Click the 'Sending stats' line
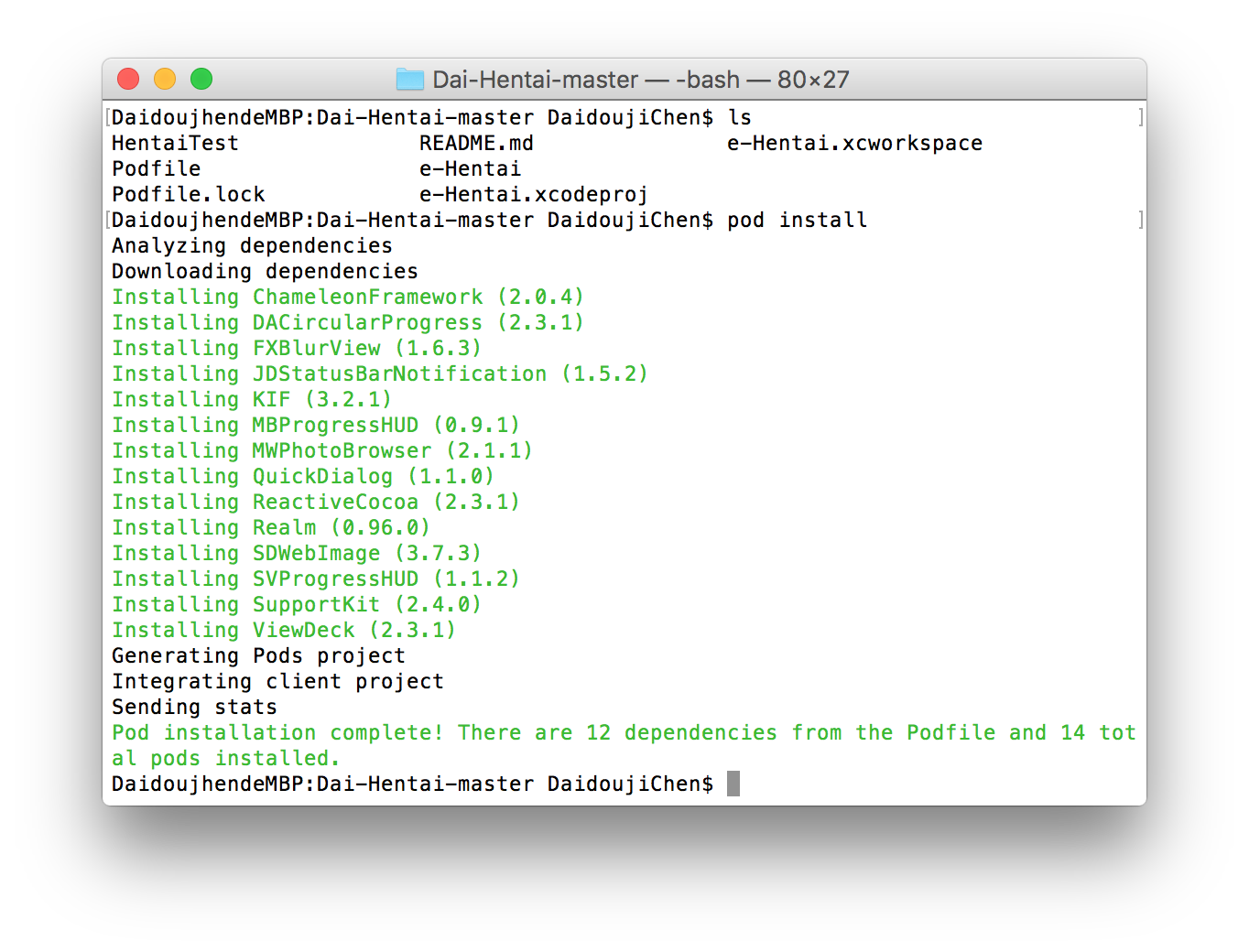 click(x=194, y=708)
